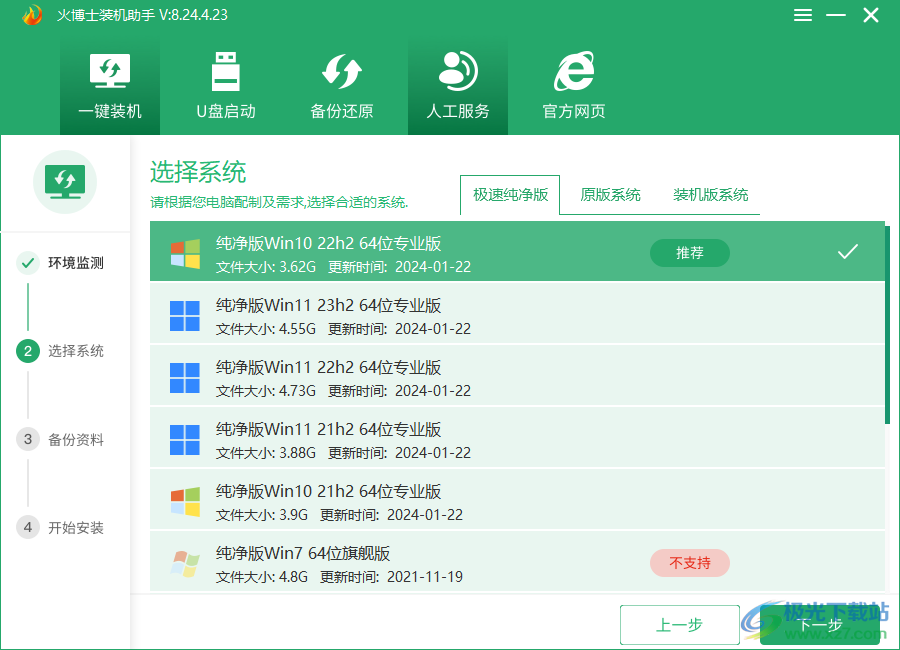This screenshot has height=650, width=900.
Task: Click the 下一步 next step button
Action: (x=820, y=624)
